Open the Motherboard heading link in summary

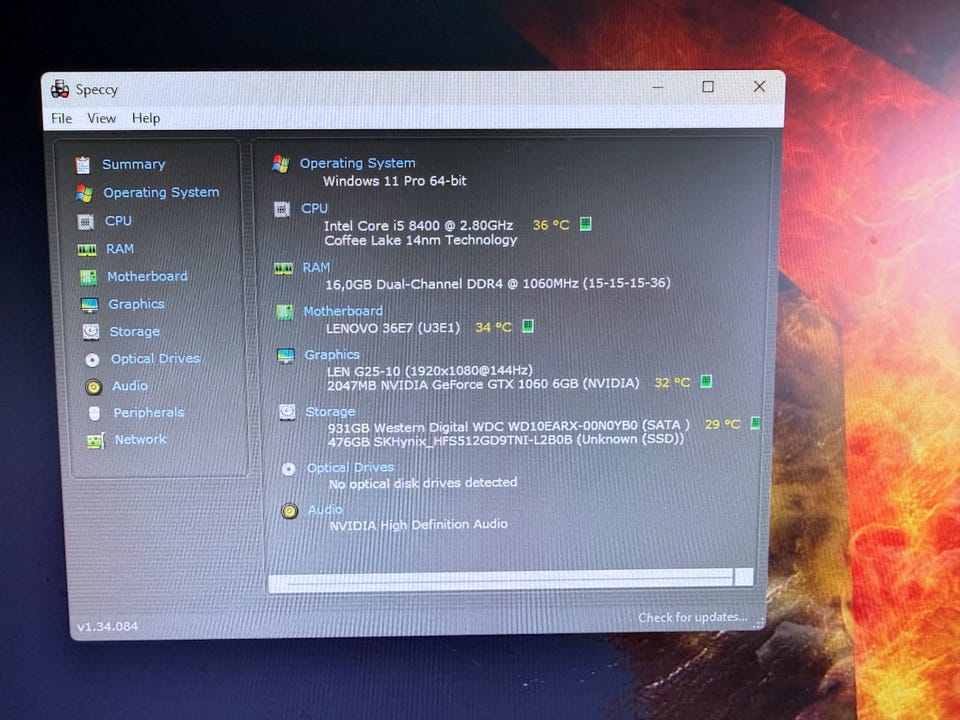[343, 311]
